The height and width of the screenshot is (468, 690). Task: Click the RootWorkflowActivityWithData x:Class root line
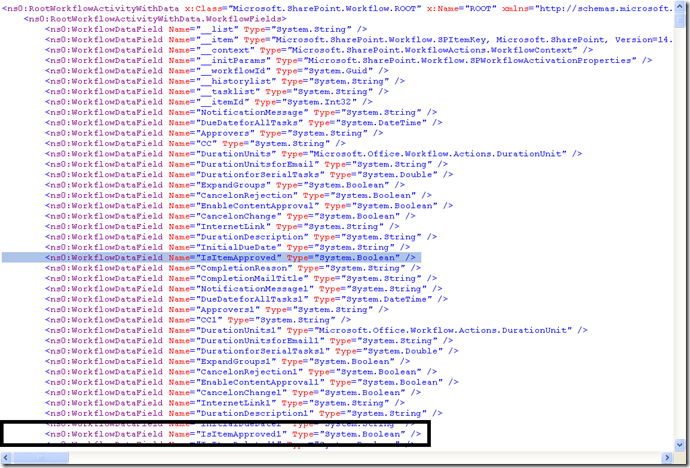[338, 9]
